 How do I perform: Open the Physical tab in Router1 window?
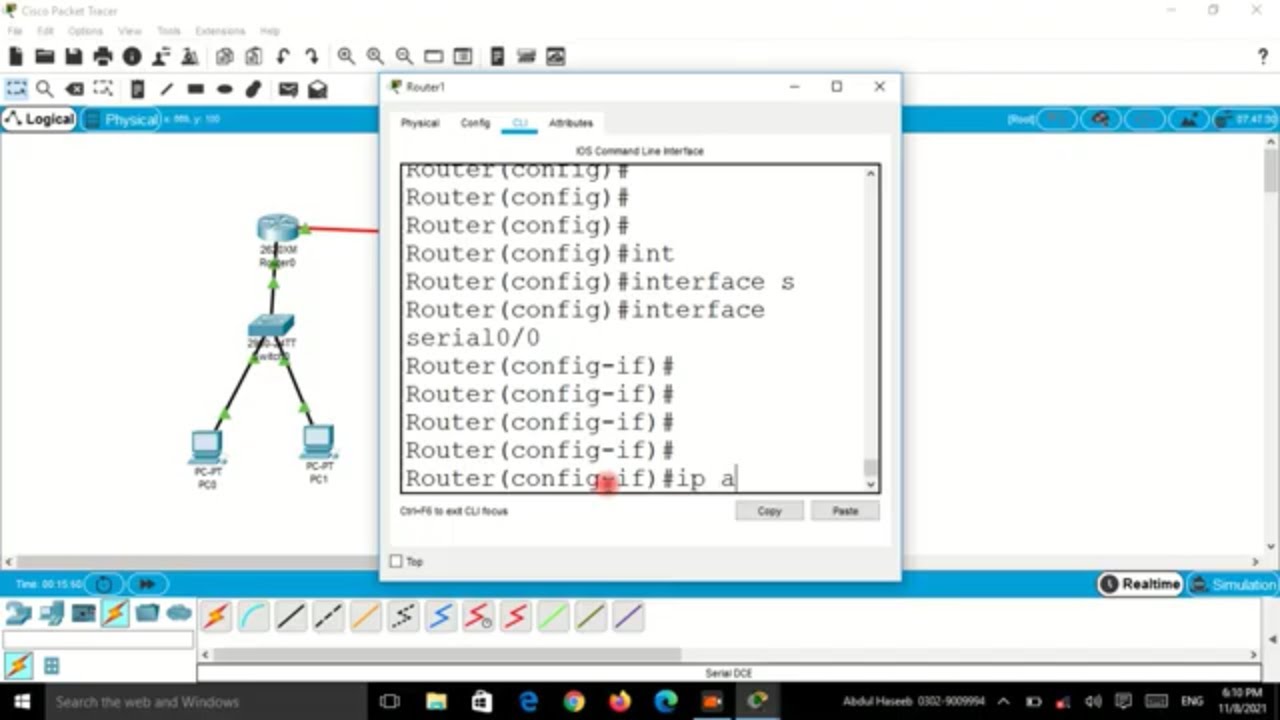tap(420, 123)
